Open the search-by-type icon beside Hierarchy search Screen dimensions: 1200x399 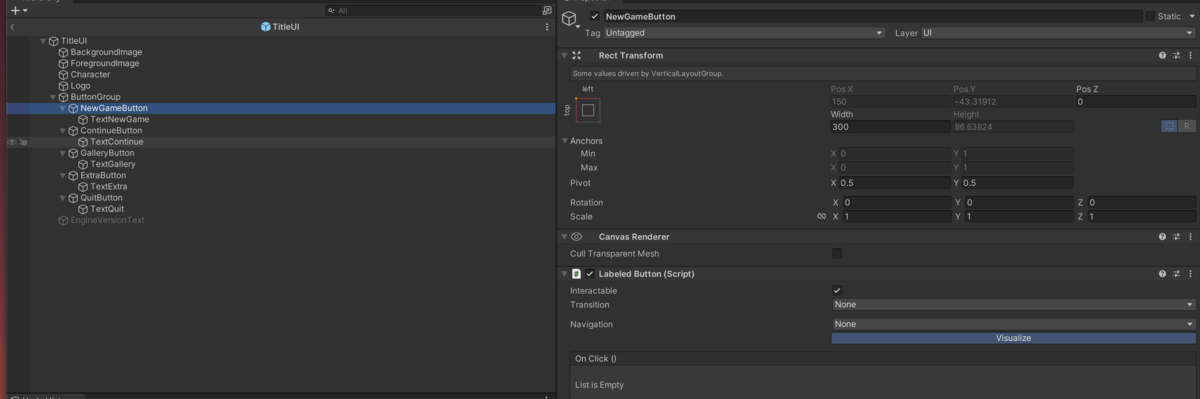[x=547, y=10]
